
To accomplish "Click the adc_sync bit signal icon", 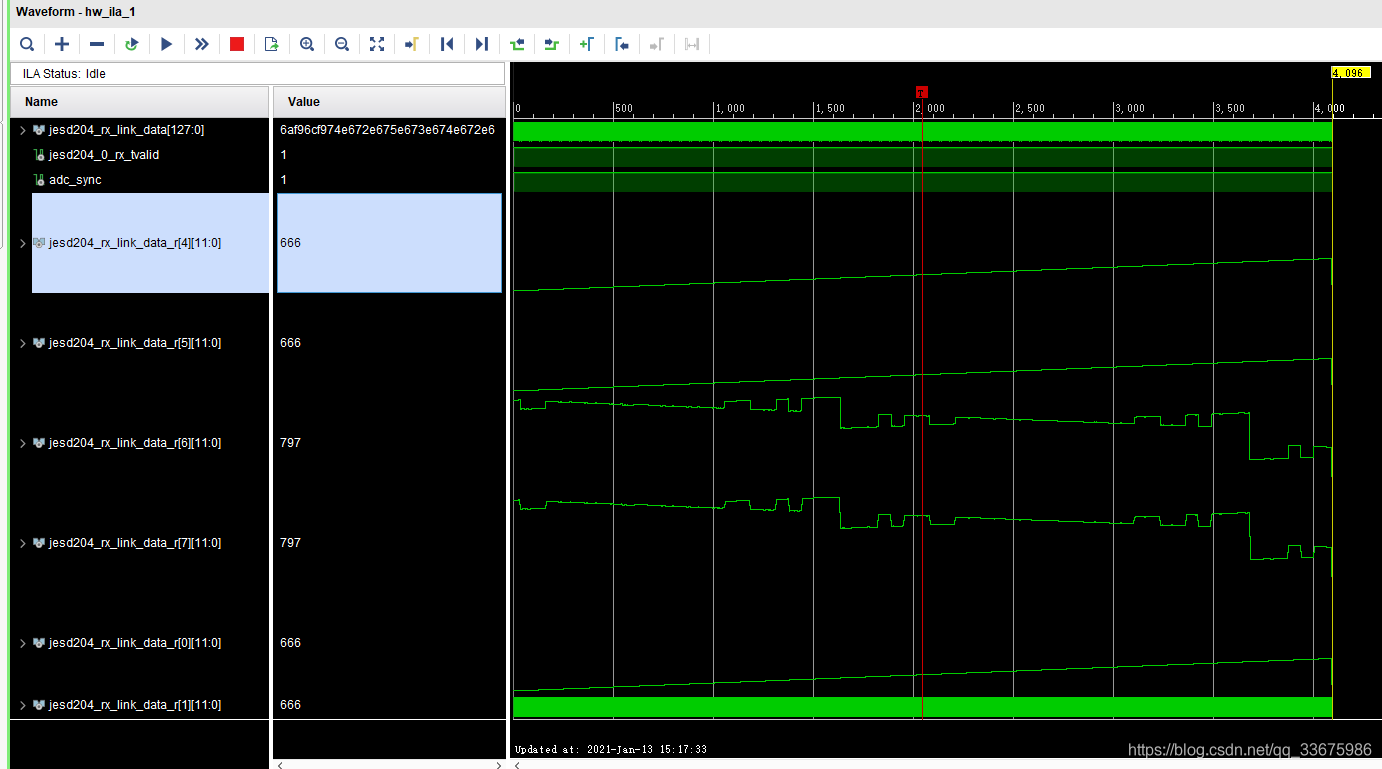I will click(40, 180).
